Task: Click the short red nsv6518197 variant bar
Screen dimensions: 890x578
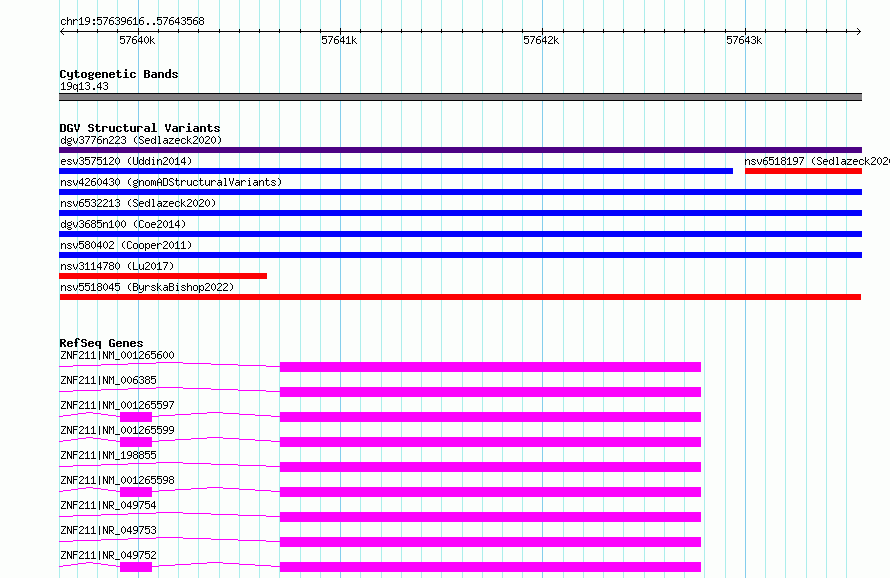Action: pos(803,171)
